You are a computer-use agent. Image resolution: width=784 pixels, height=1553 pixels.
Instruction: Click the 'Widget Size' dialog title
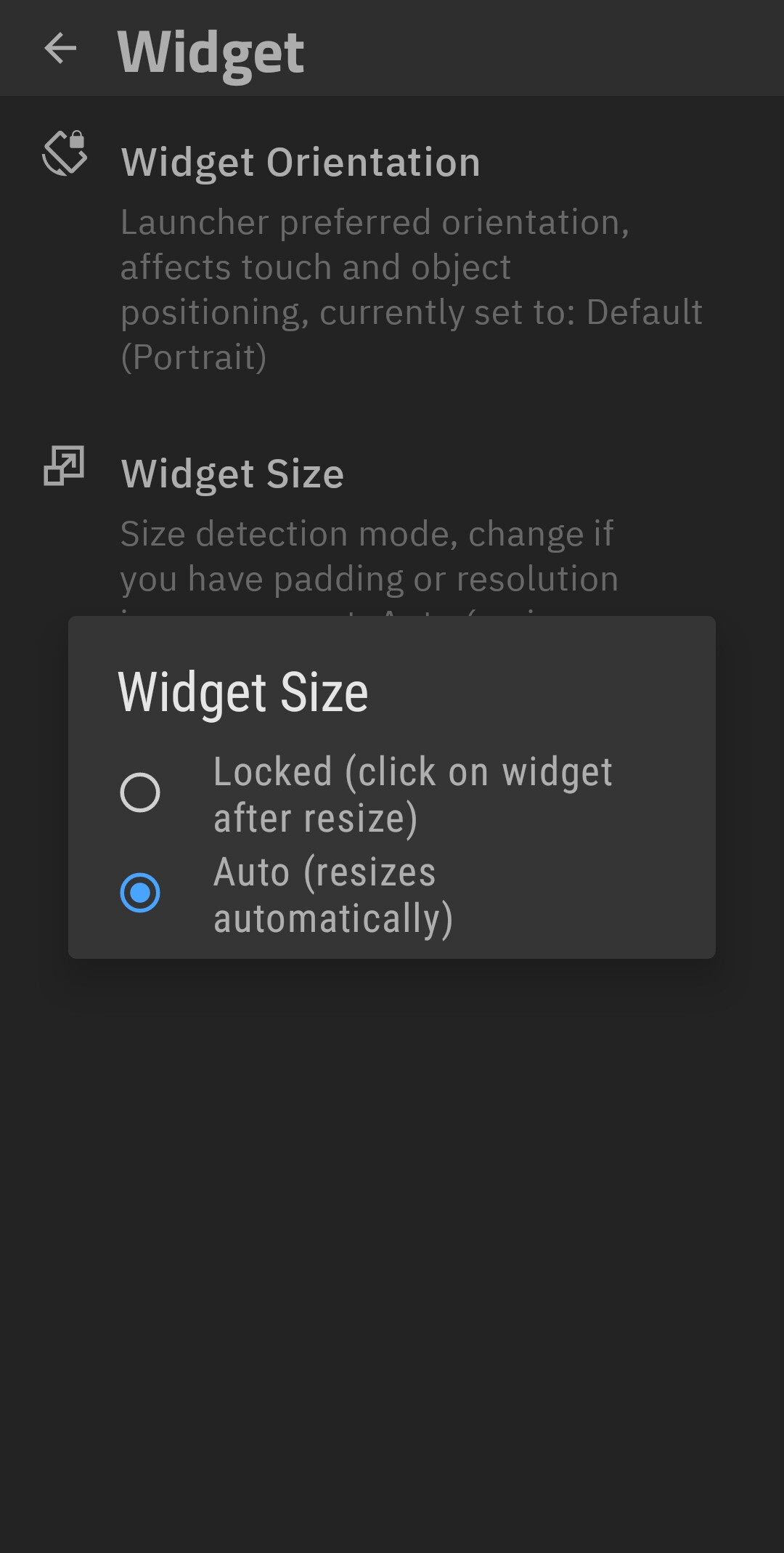click(243, 692)
